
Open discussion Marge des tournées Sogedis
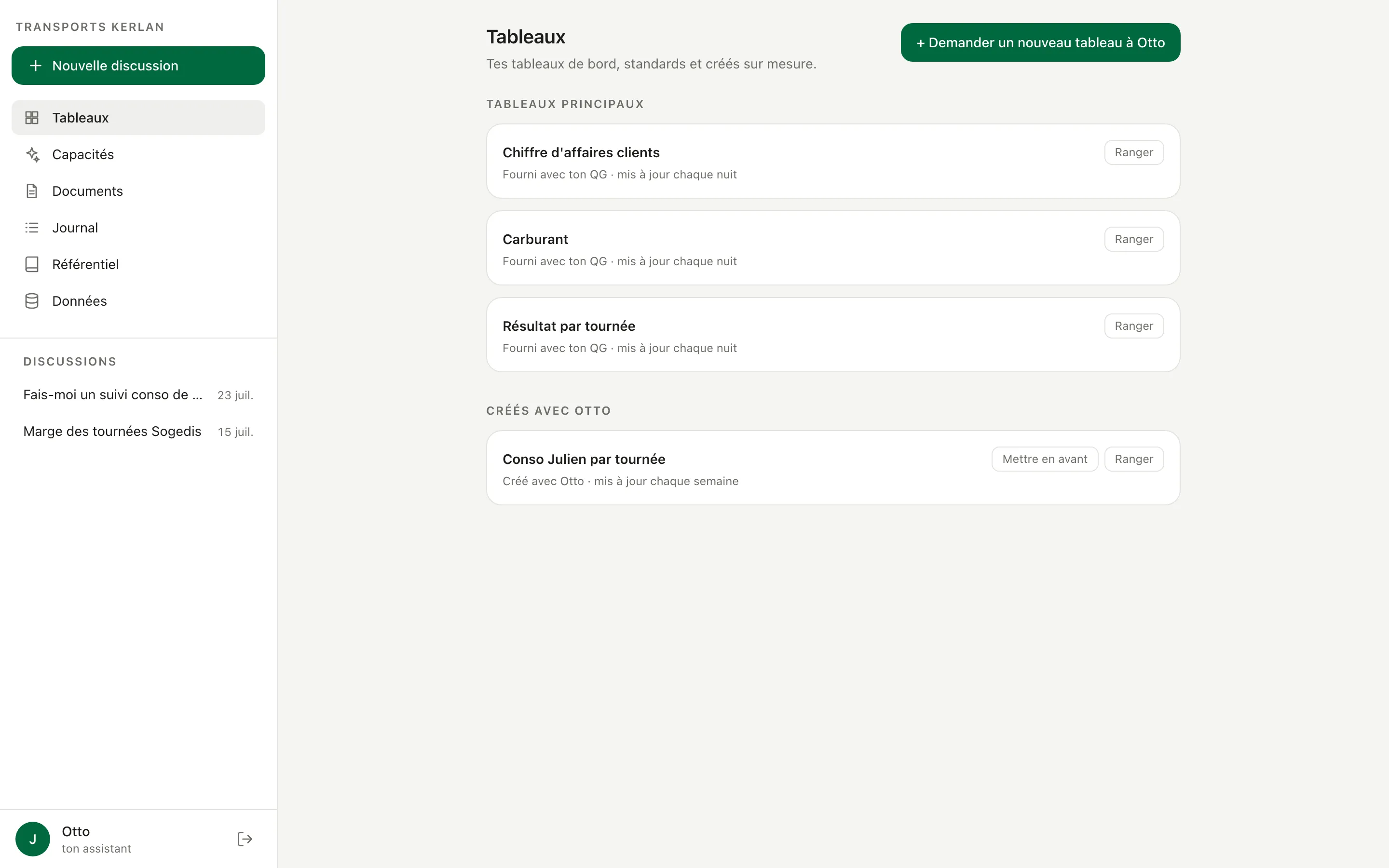pyautogui.click(x=138, y=432)
